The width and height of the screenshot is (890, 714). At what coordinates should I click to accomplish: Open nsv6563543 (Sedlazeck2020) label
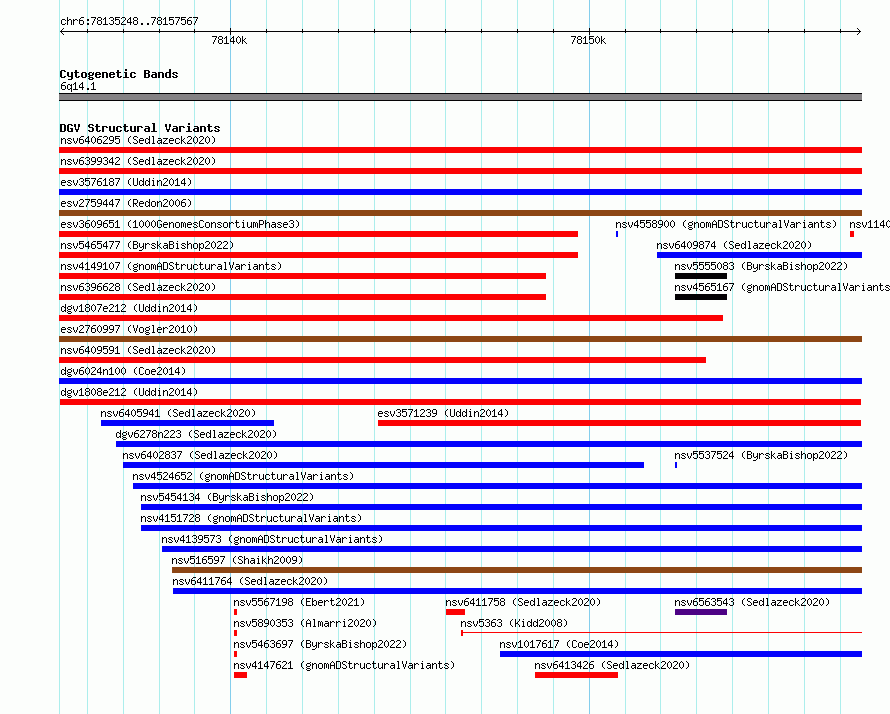point(752,602)
